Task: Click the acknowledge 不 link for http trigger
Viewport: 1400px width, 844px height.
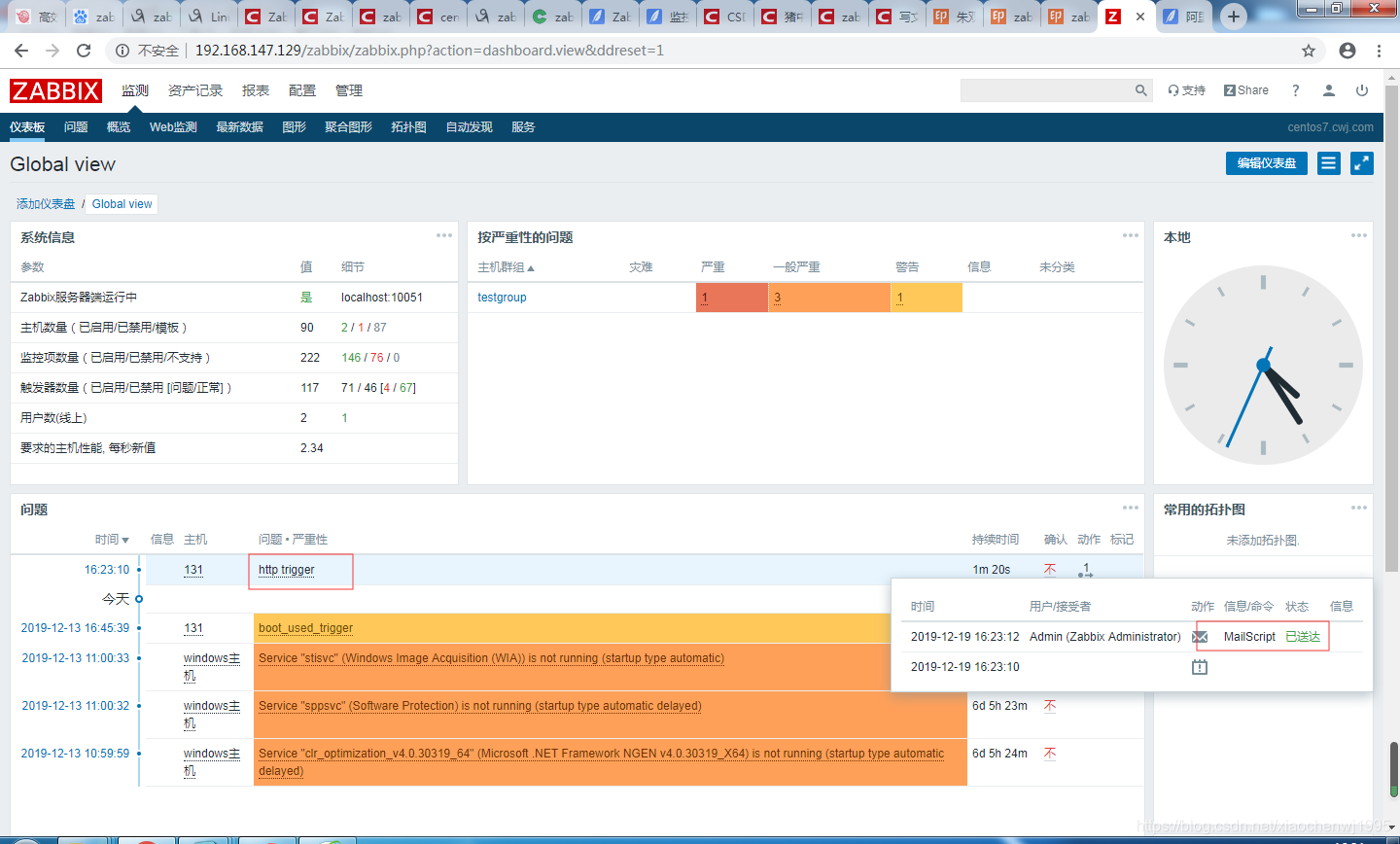Action: [x=1050, y=570]
